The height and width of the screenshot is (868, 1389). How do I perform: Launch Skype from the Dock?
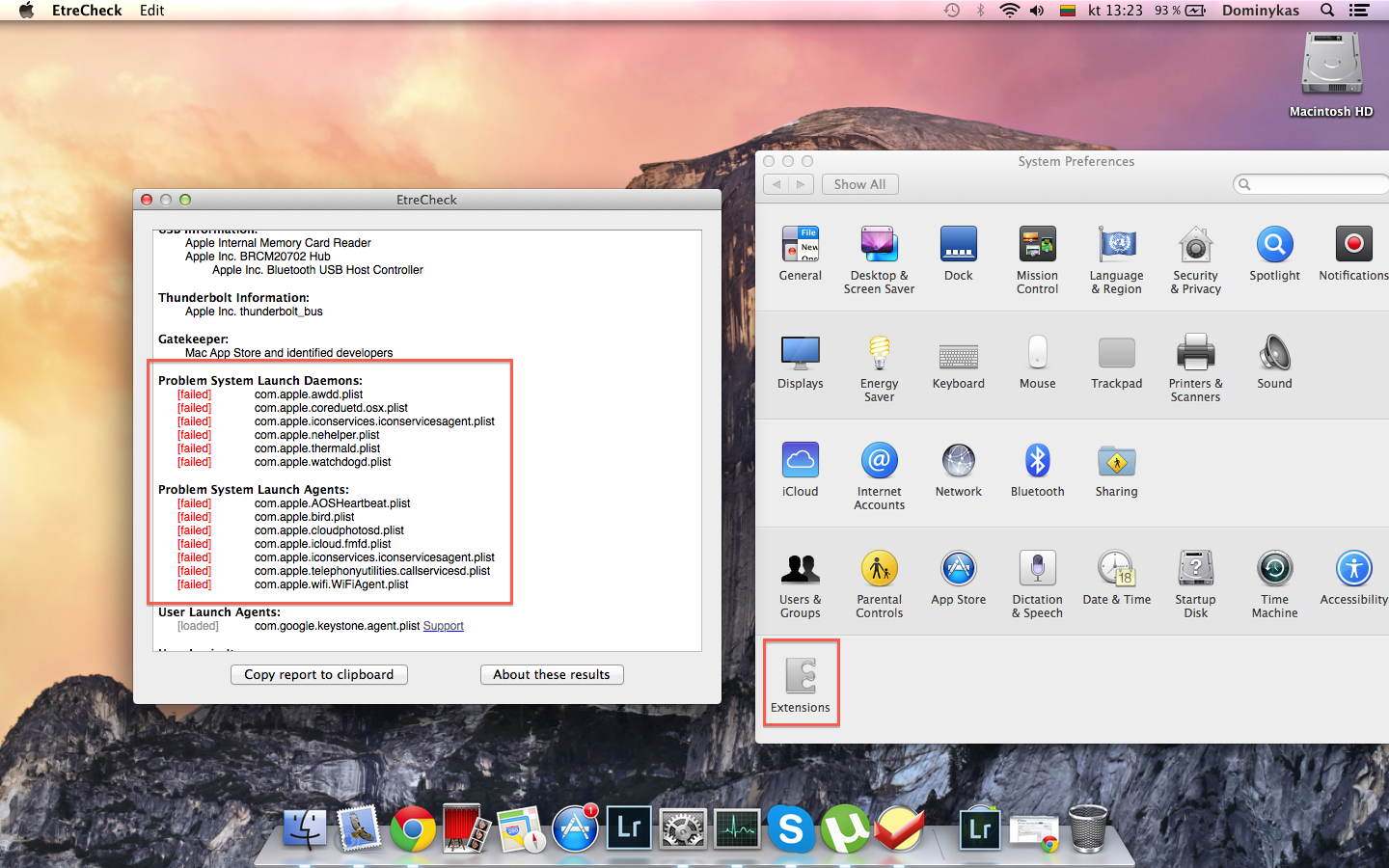coord(791,828)
